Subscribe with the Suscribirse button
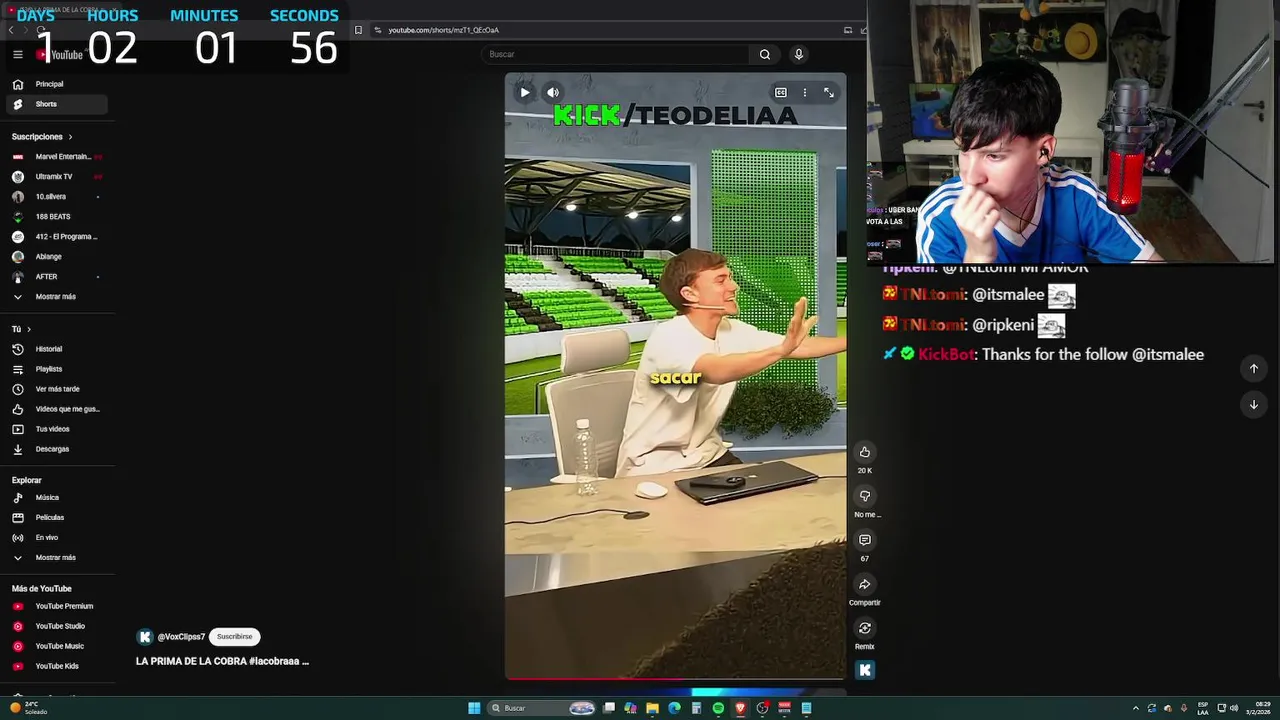The width and height of the screenshot is (1280, 720). tap(235, 637)
